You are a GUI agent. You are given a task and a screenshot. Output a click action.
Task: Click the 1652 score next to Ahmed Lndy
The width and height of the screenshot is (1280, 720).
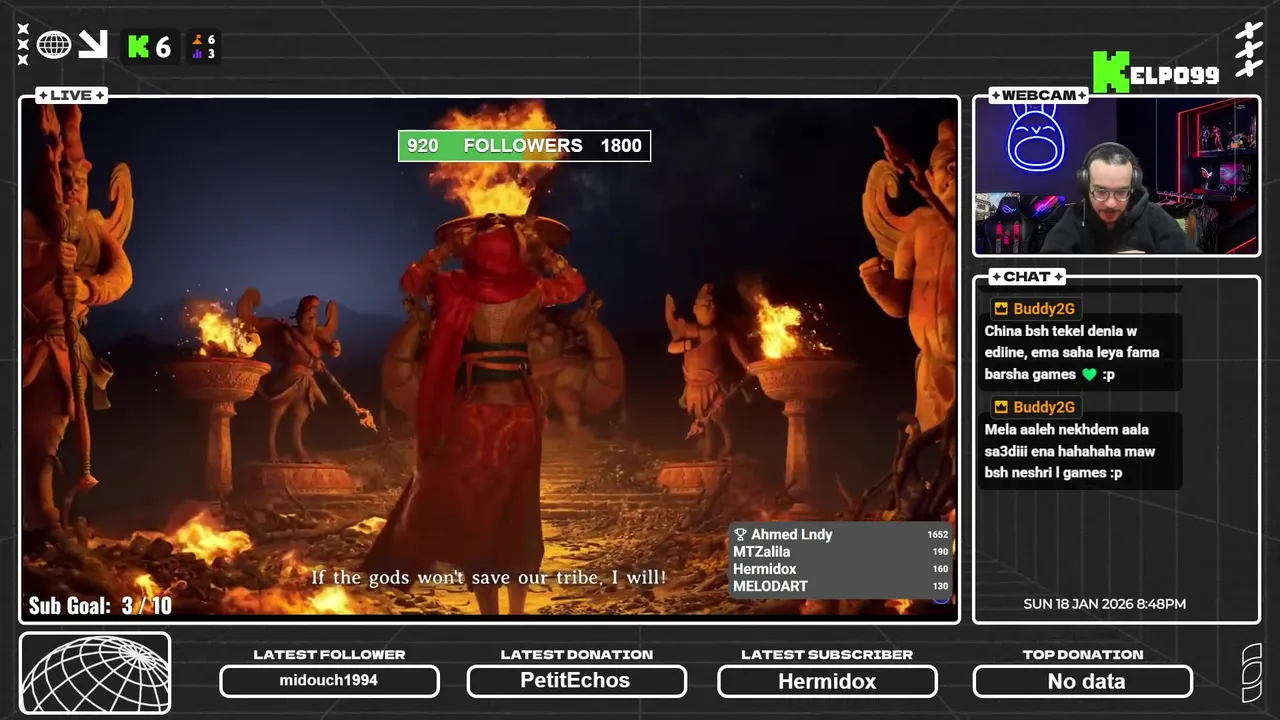click(x=938, y=535)
